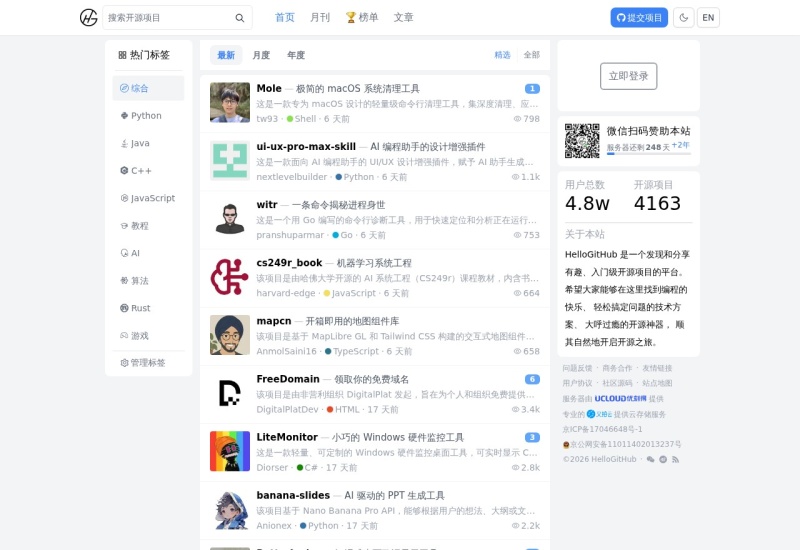Select the 年度 tab
The height and width of the screenshot is (550, 800).
(x=296, y=55)
